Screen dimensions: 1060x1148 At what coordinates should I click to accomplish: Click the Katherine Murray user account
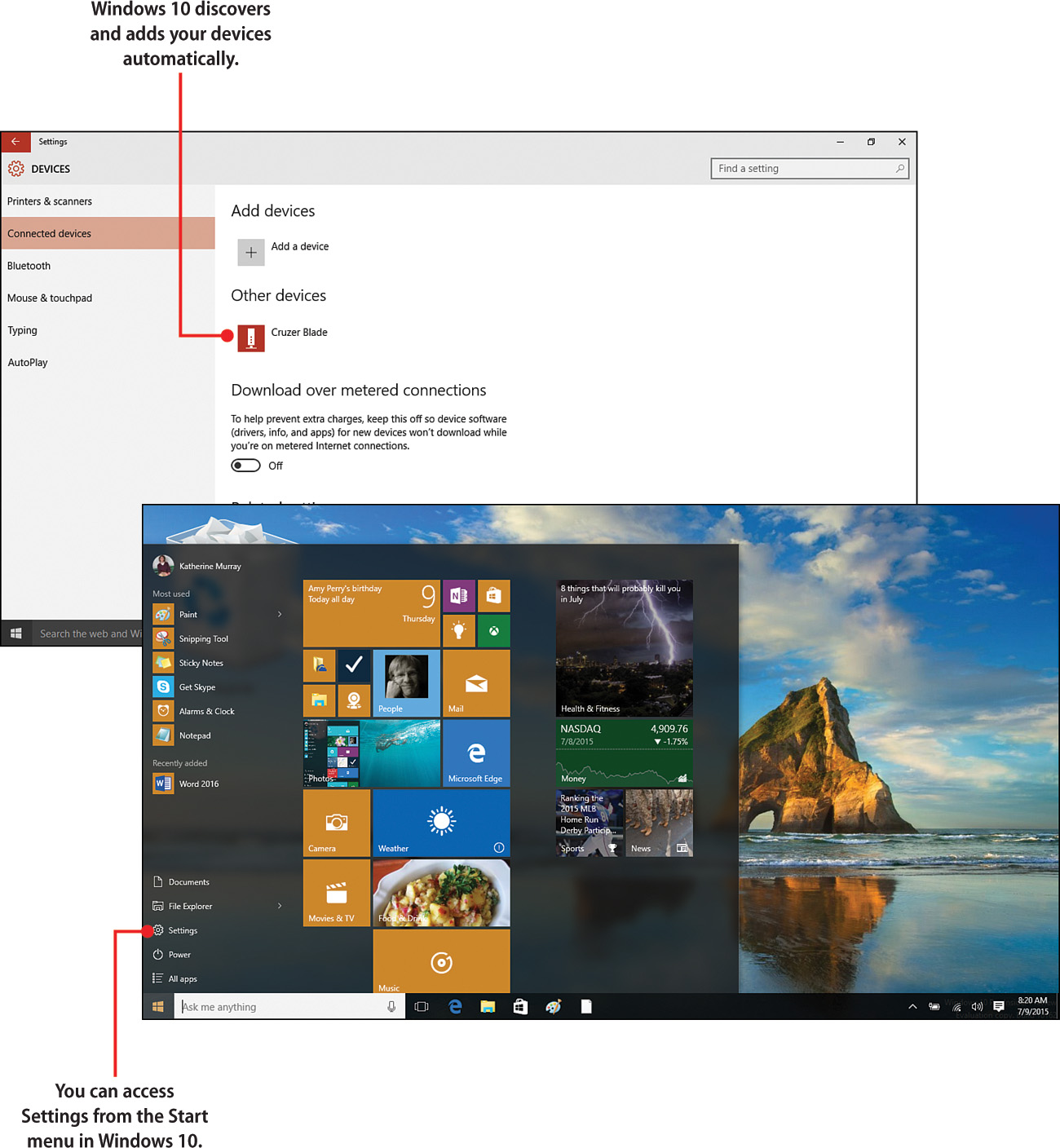pos(197,566)
